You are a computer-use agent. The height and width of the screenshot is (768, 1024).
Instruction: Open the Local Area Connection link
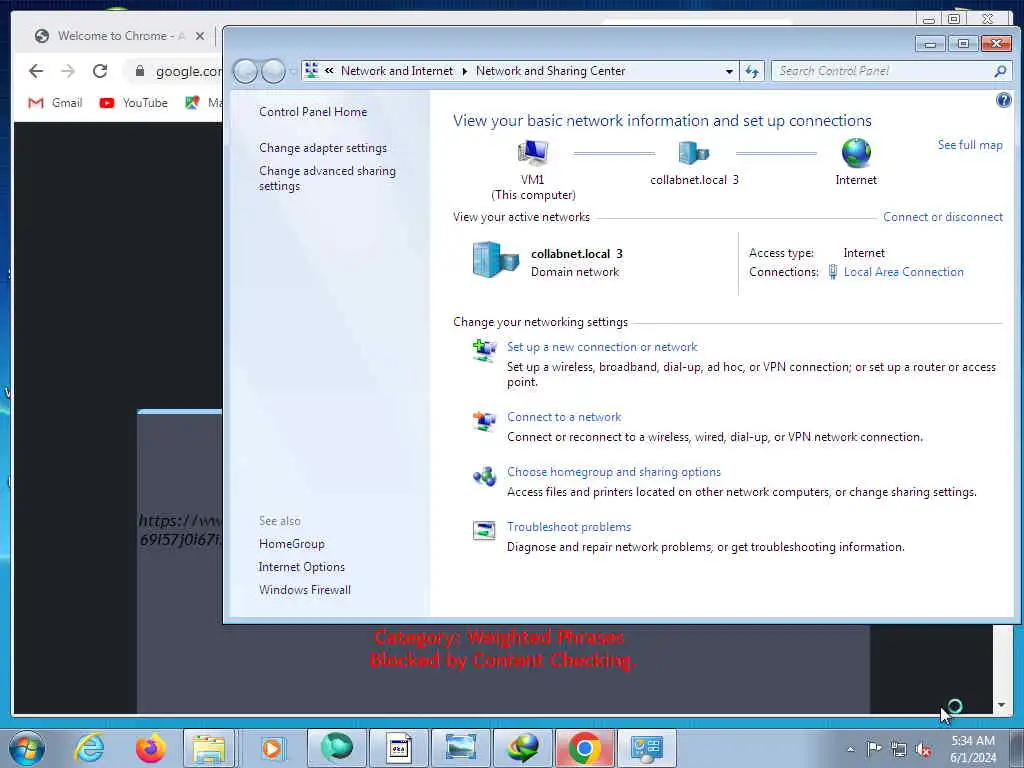903,272
